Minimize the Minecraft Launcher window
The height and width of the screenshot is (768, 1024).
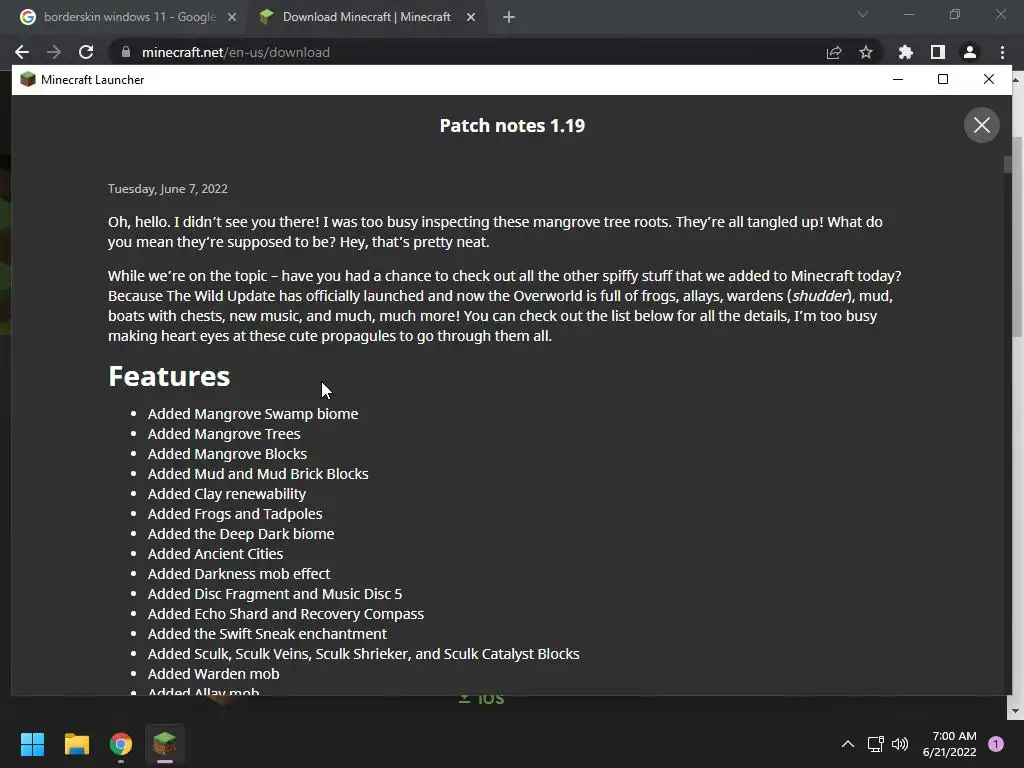tap(898, 79)
